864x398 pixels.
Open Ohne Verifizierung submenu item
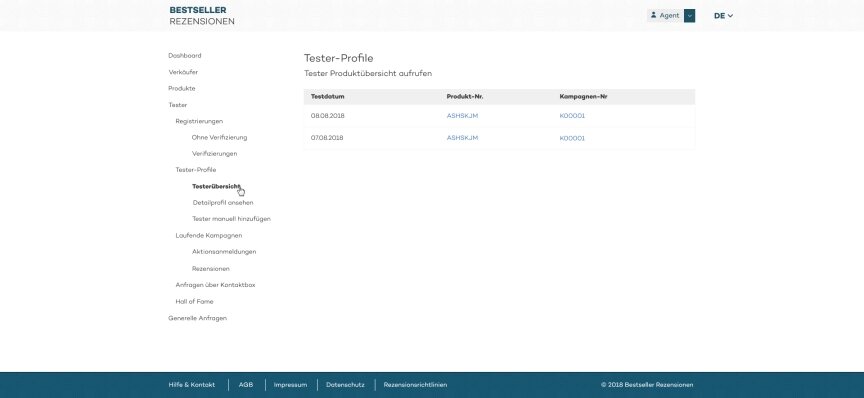pos(219,137)
